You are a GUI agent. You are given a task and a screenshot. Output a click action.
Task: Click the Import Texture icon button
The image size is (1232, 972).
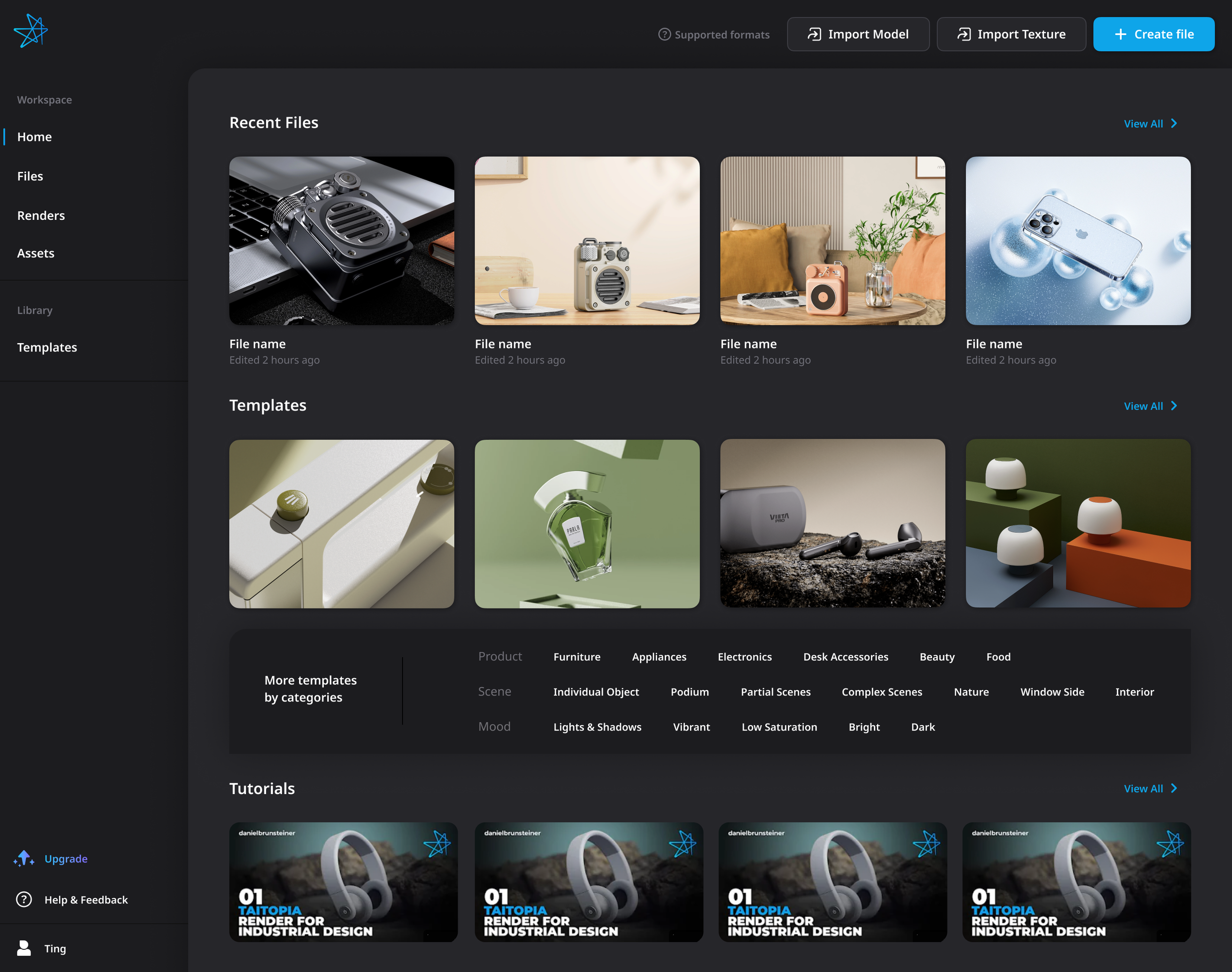[x=964, y=34]
